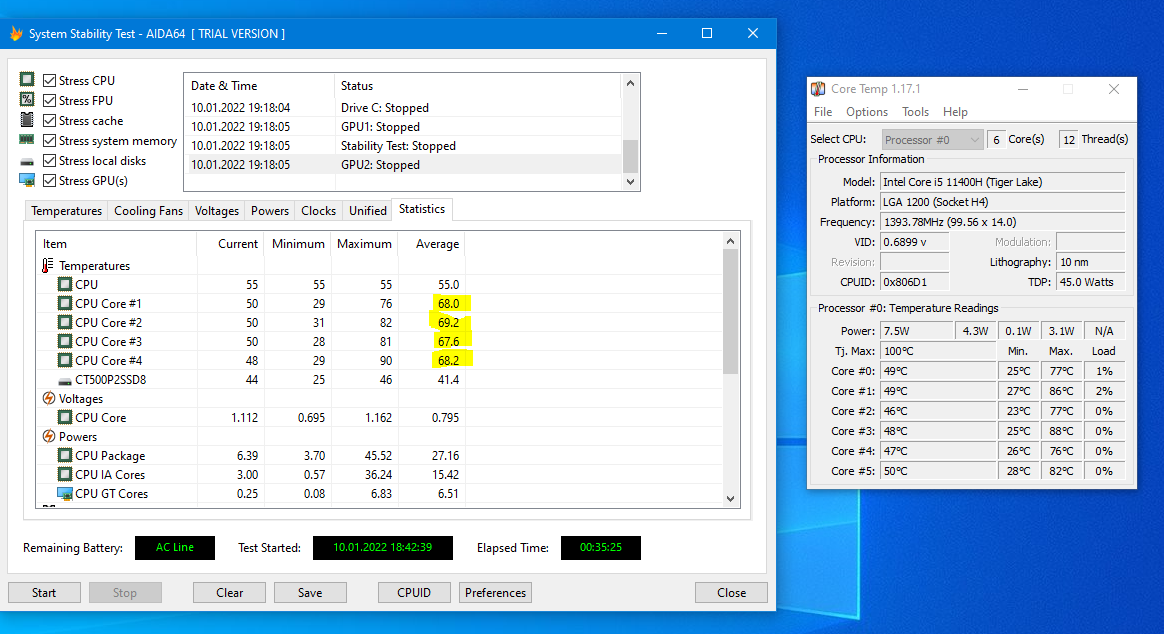Click the Save button

(310, 592)
